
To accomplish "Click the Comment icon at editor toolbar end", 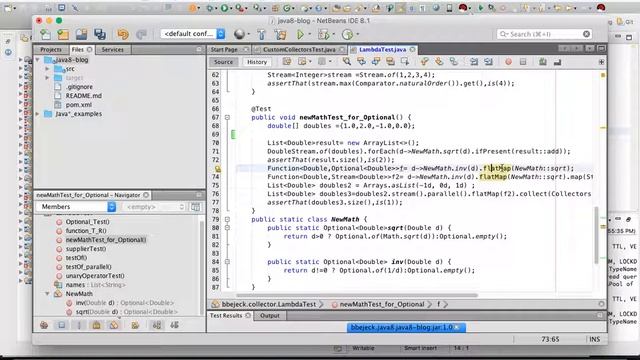I will point(542,62).
